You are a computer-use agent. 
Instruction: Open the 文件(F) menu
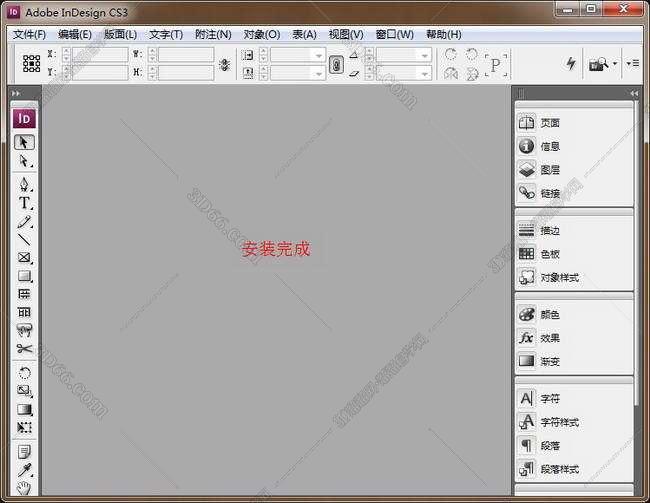tap(29, 34)
